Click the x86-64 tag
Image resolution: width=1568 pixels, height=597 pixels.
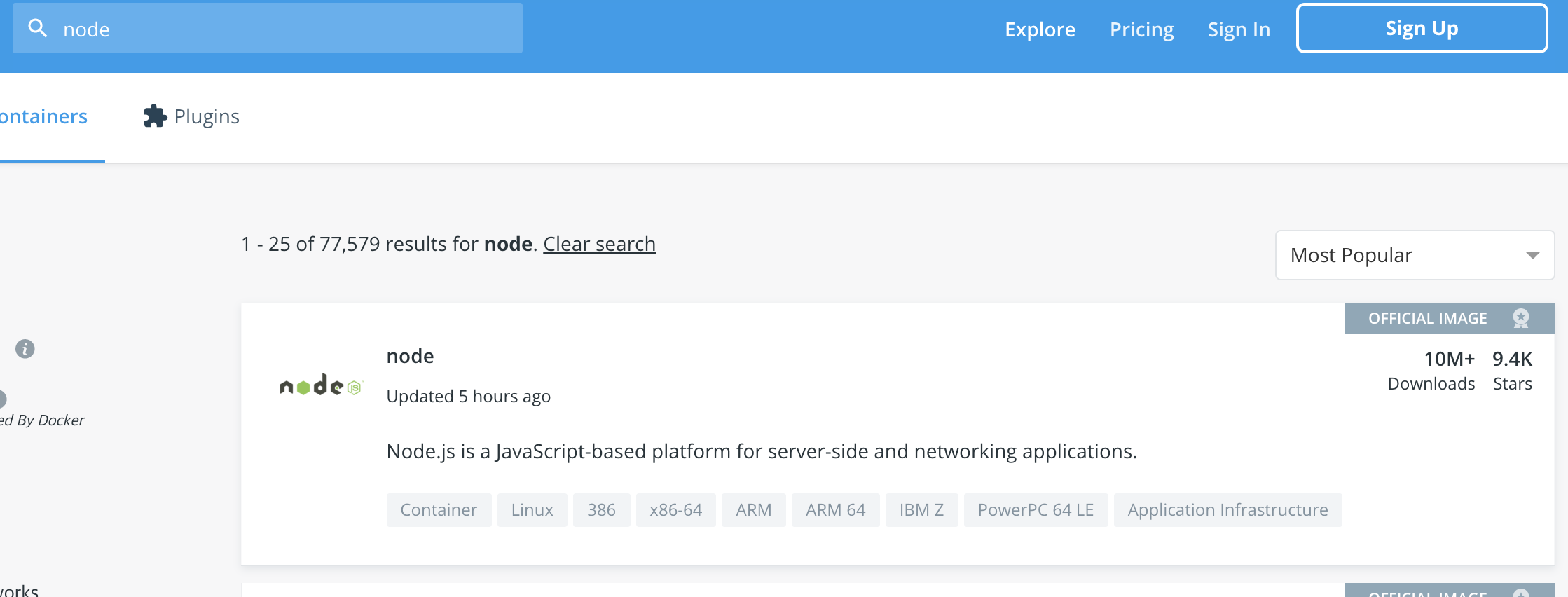point(675,510)
